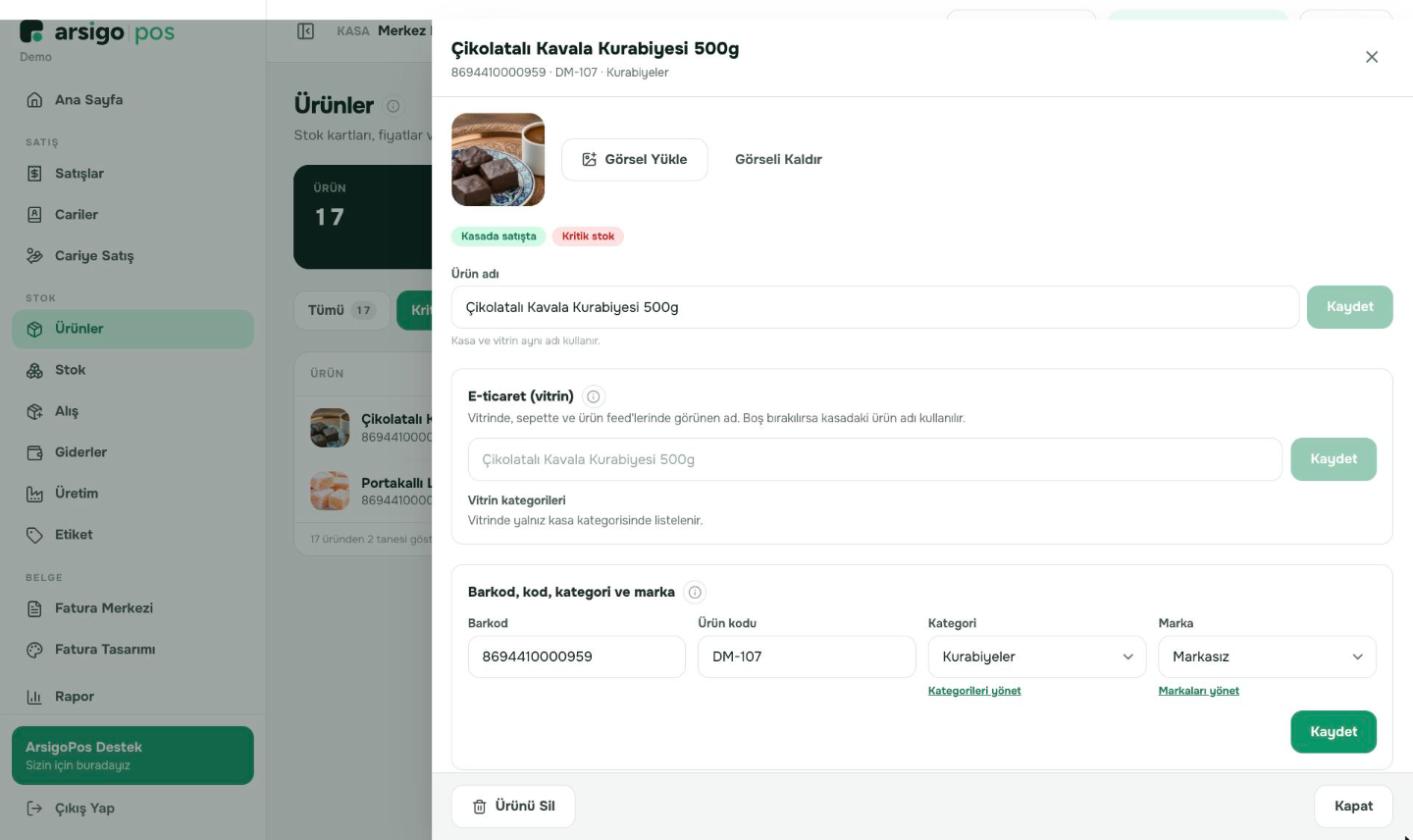Screen dimensions: 1413x840
Task: Click the Rapor bar chart icon
Action: [35, 697]
